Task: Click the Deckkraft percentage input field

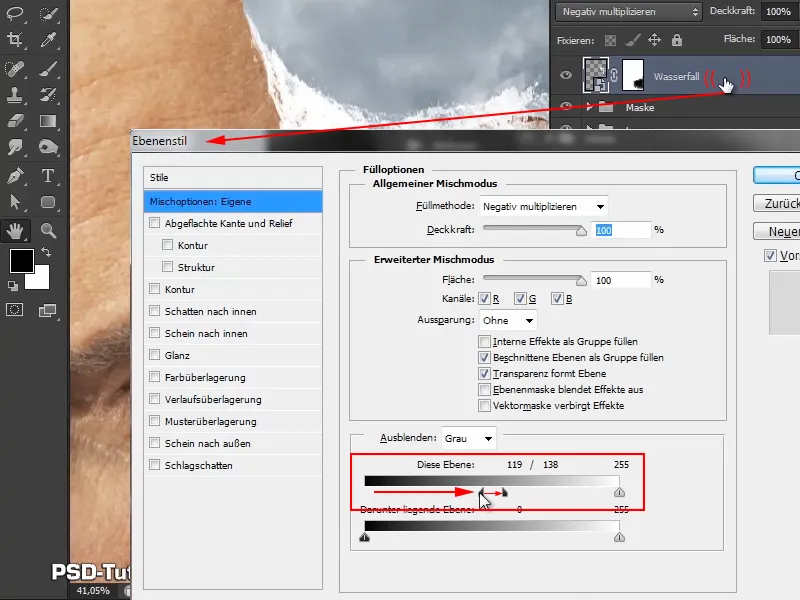Action: [620, 230]
